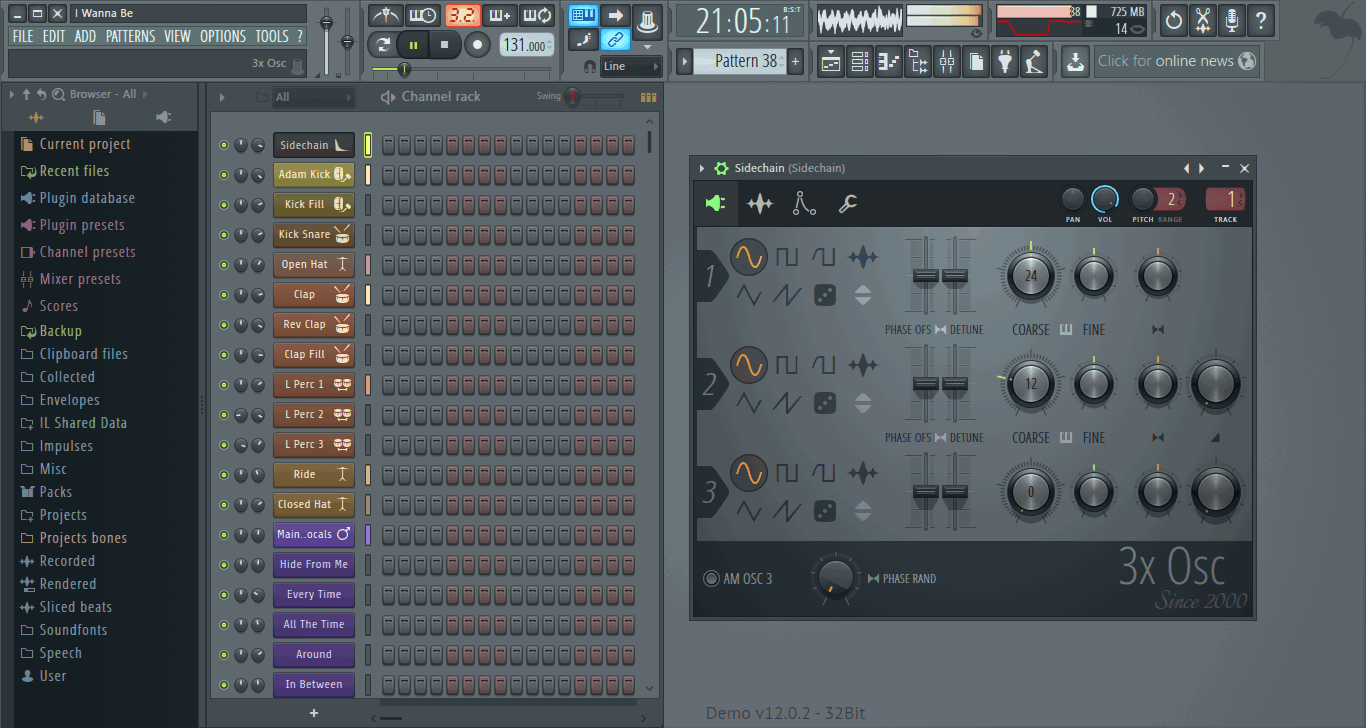
Task: Open the graph editor icon in channel rack
Action: [x=648, y=97]
